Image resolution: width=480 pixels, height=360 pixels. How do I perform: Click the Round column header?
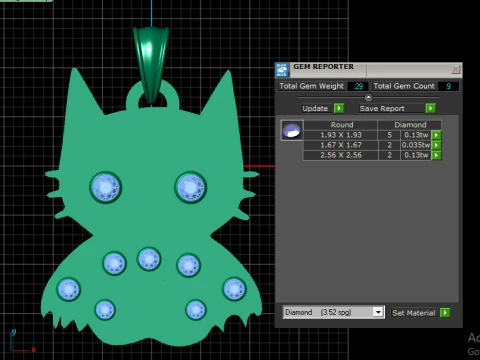click(342, 125)
